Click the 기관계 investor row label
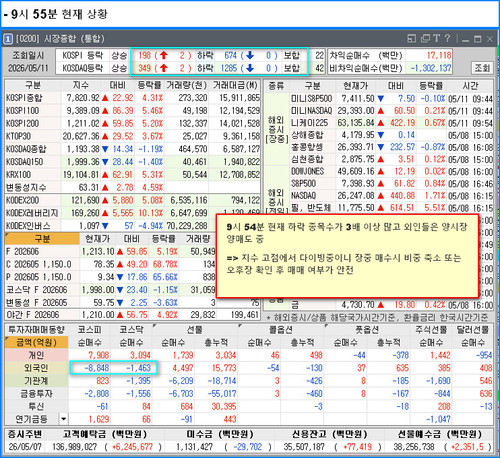The image size is (500, 458). [36, 381]
